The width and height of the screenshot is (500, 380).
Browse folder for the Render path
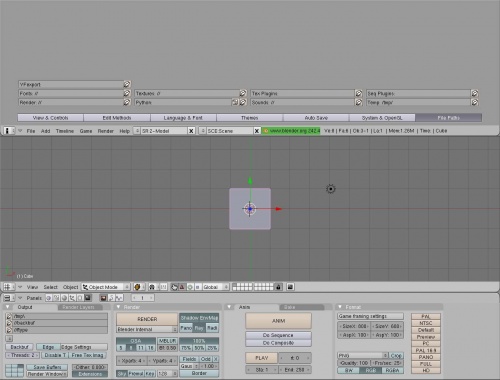point(127,102)
